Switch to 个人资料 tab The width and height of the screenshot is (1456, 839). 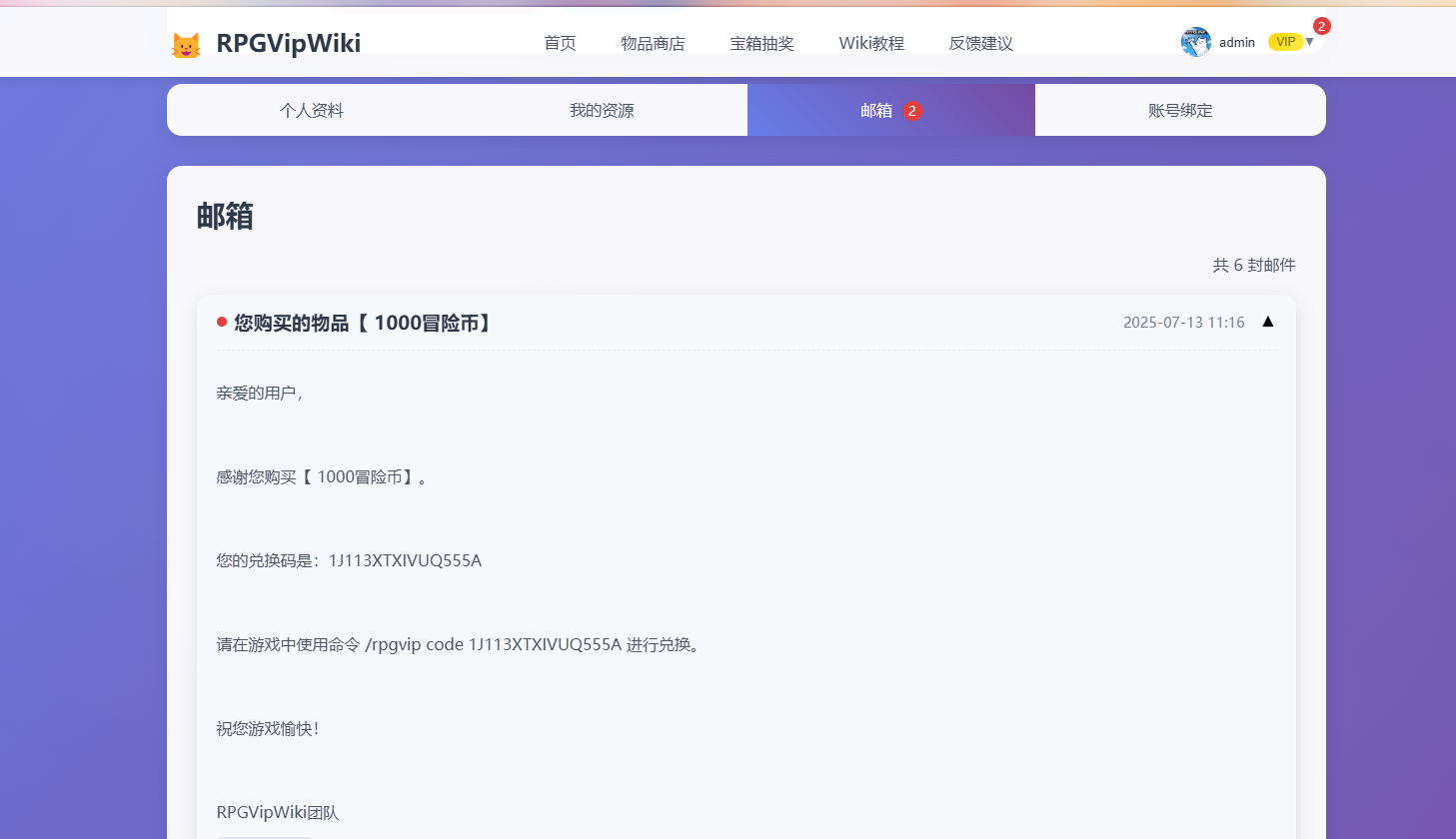tap(312, 110)
